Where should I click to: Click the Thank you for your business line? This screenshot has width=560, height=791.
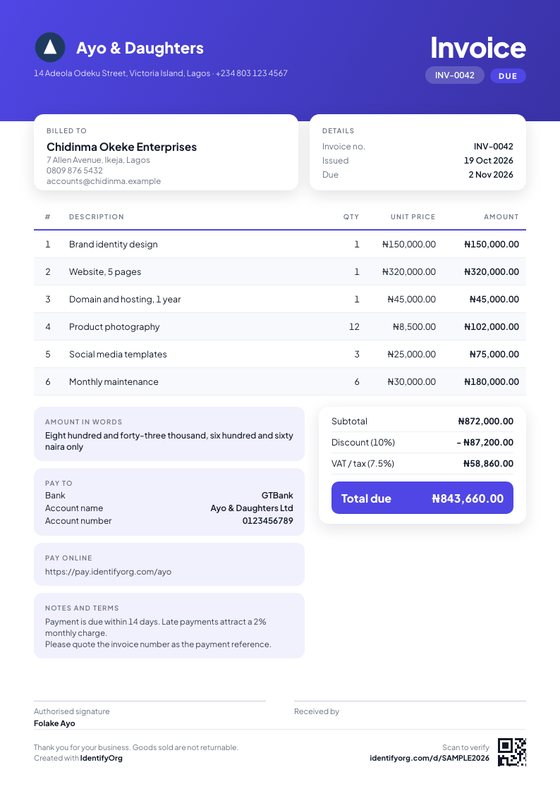(136, 747)
